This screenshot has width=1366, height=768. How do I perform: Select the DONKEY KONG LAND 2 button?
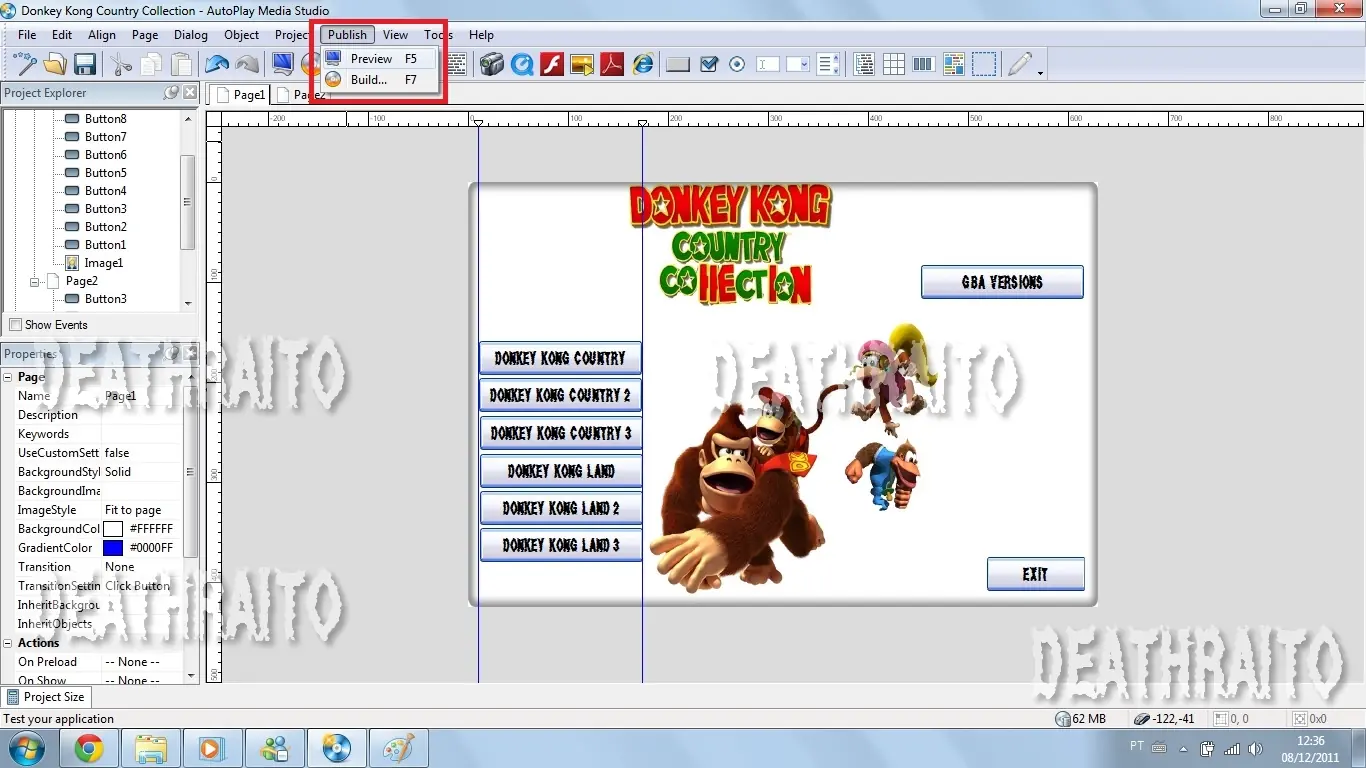click(560, 508)
